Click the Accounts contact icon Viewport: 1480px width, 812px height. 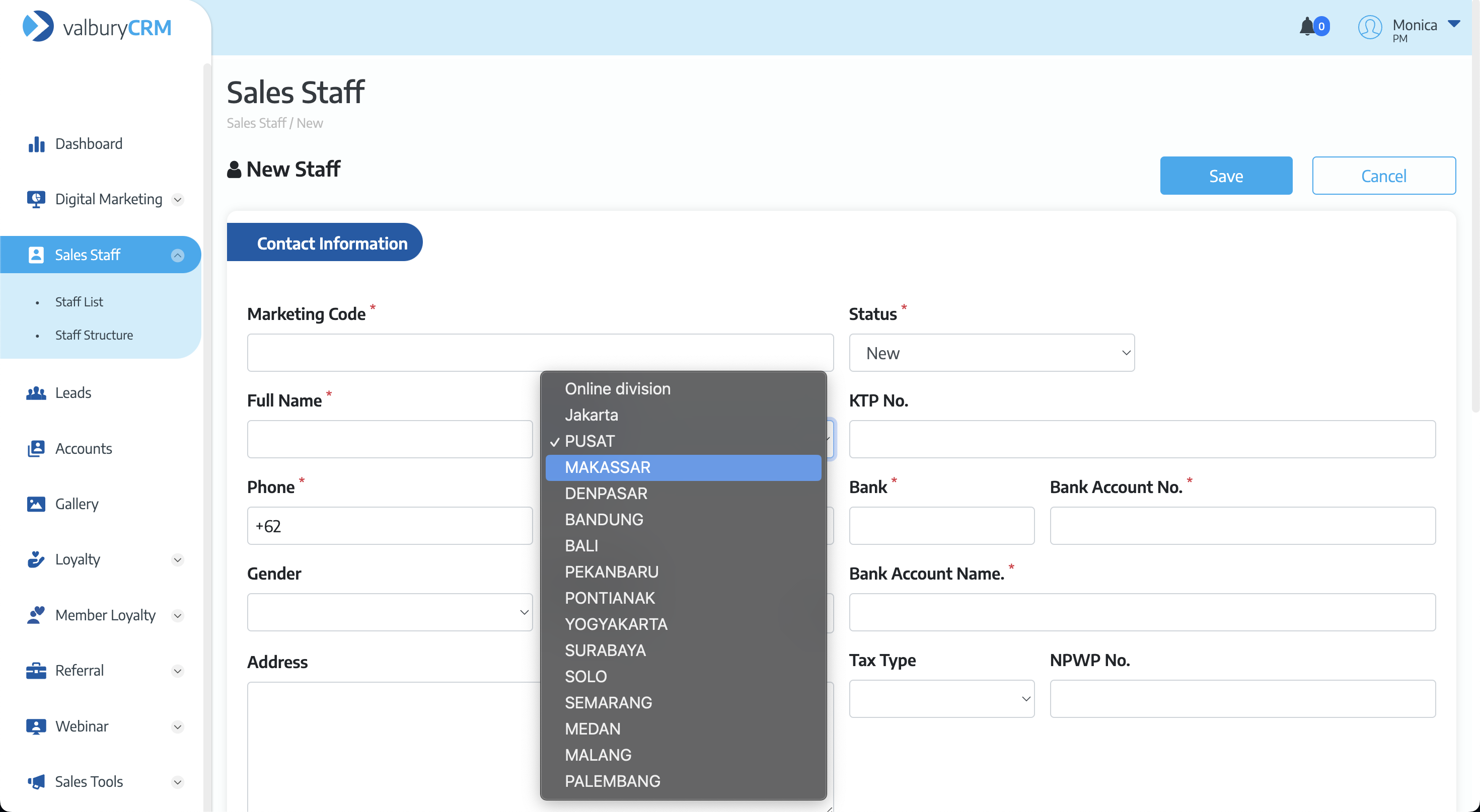pyautogui.click(x=36, y=448)
